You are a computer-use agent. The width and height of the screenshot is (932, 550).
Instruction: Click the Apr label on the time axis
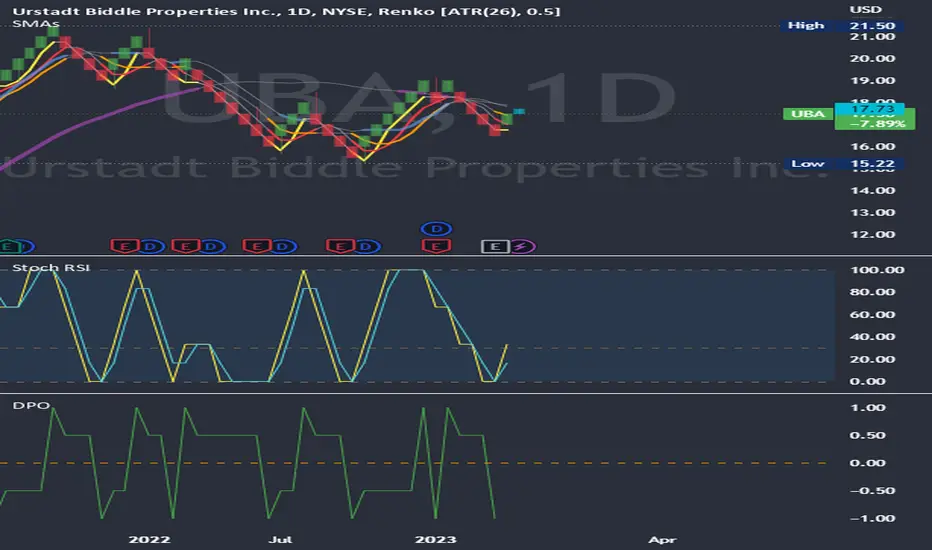662,539
